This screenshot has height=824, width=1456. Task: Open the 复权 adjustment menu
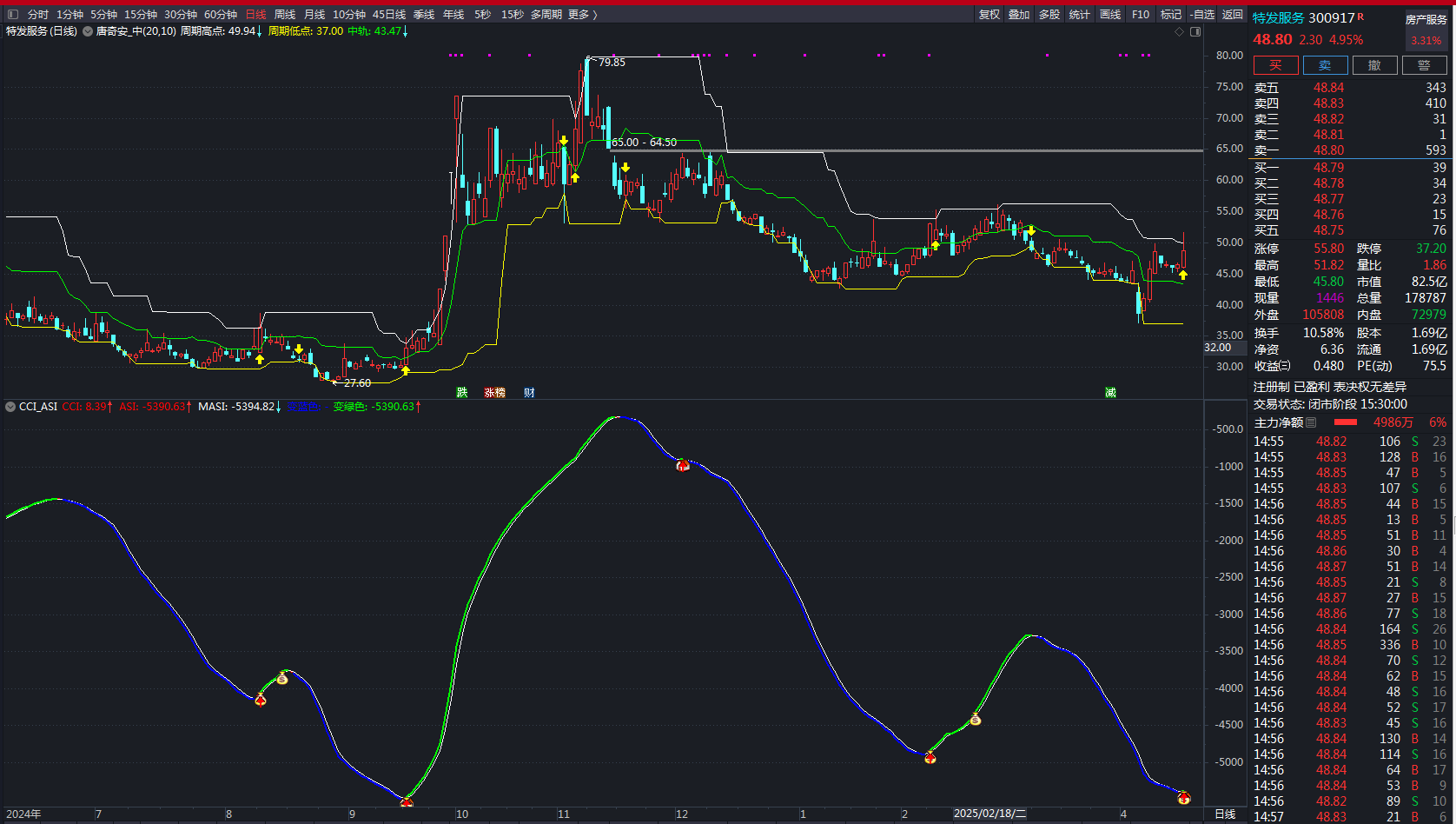(989, 14)
